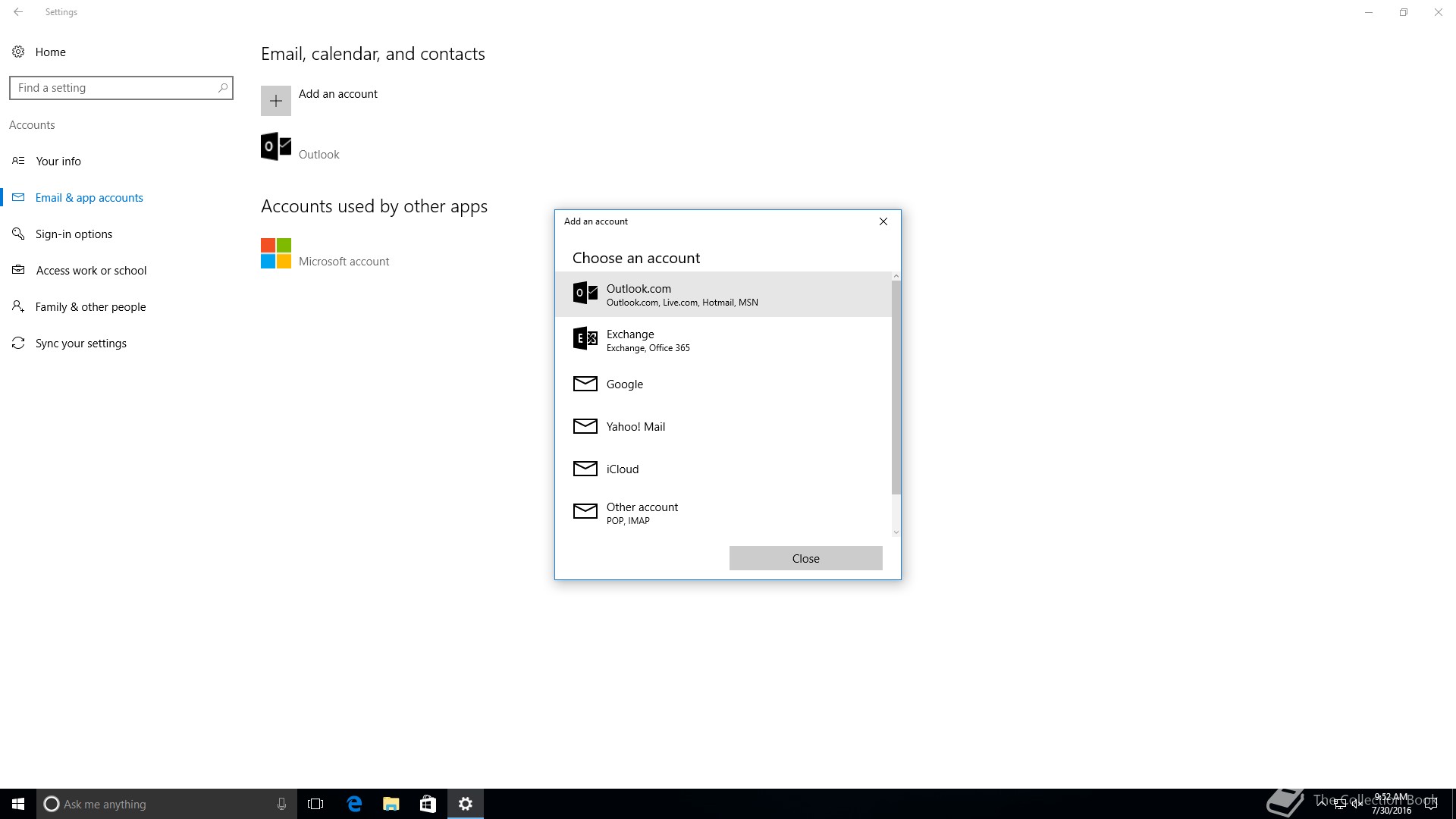Click the Outlook icon under Email, calendar, and contacts
The height and width of the screenshot is (819, 1456).
point(276,146)
